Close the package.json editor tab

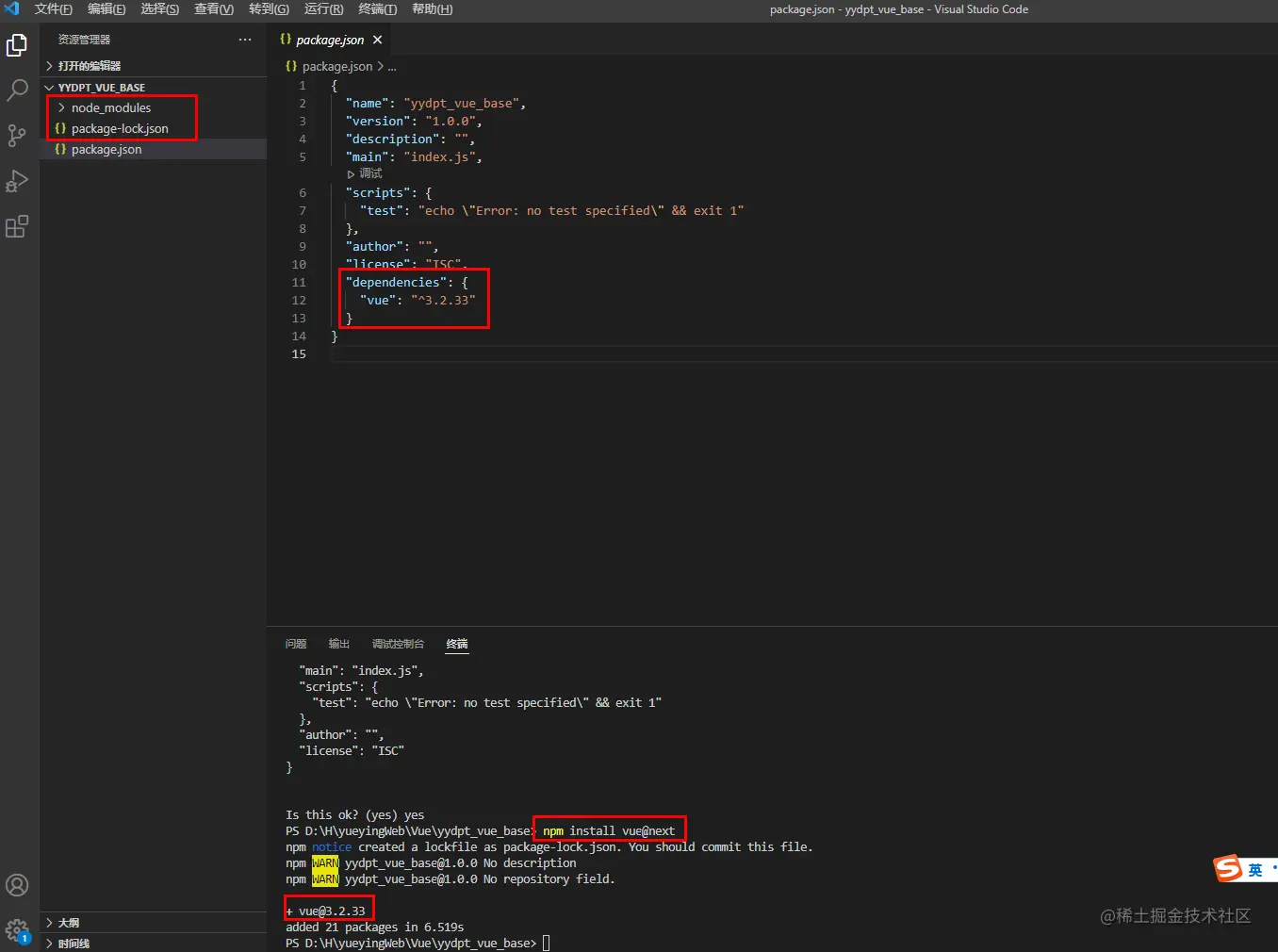(x=378, y=40)
